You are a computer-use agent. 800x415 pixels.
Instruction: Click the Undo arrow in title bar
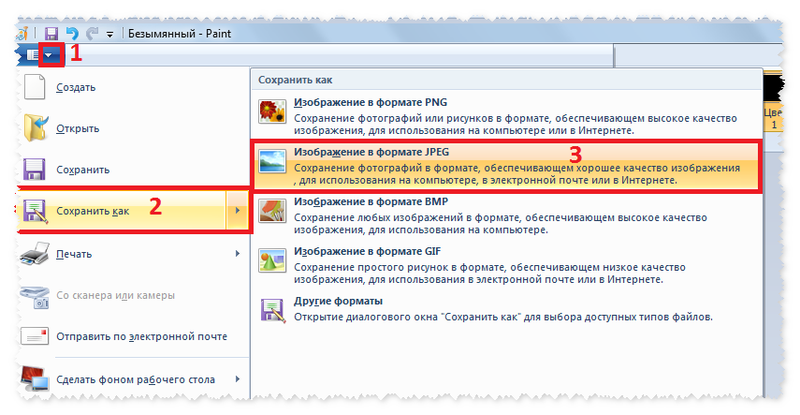(72, 34)
